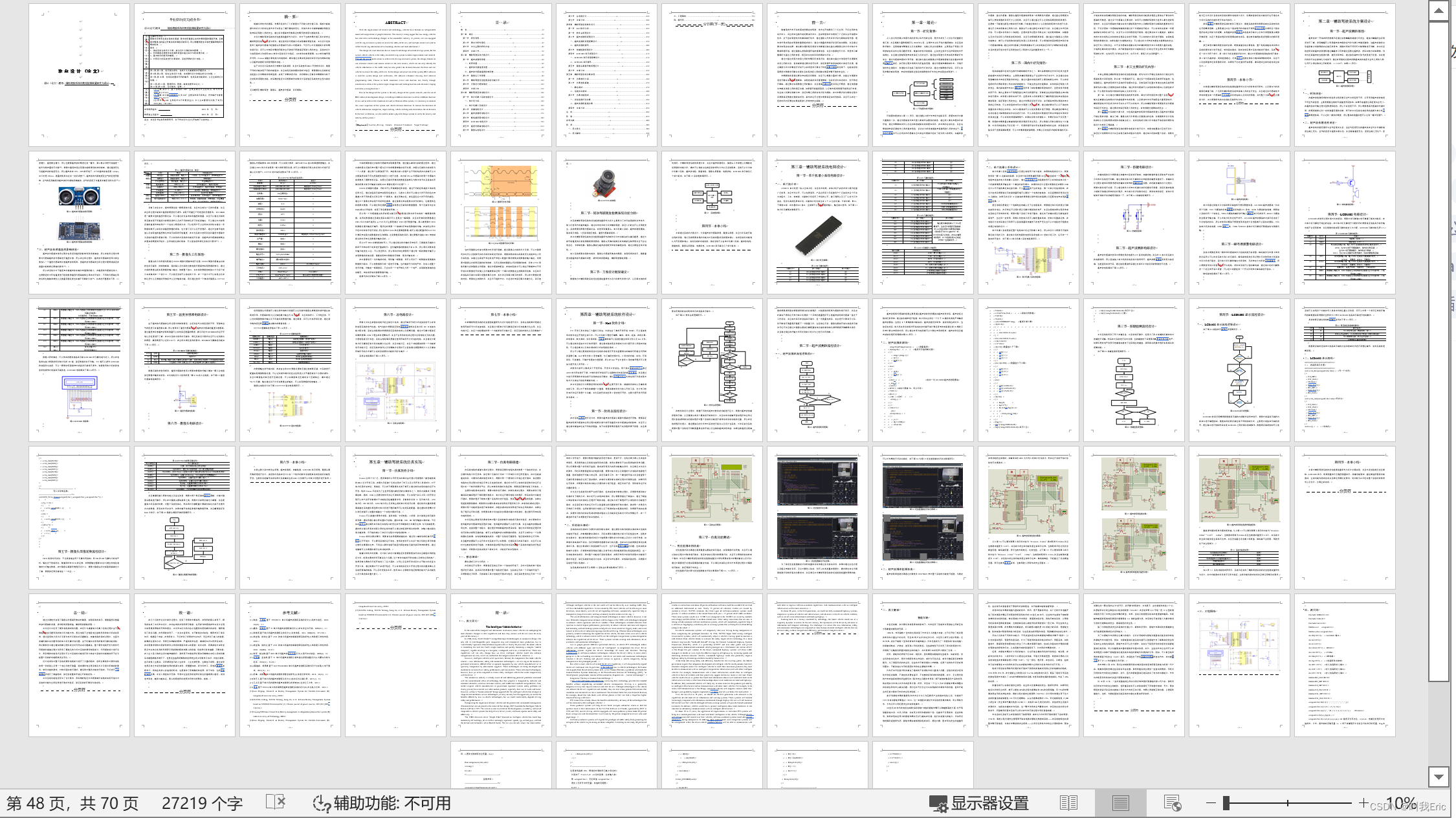Click the proofing errors book icon

[x=276, y=802]
